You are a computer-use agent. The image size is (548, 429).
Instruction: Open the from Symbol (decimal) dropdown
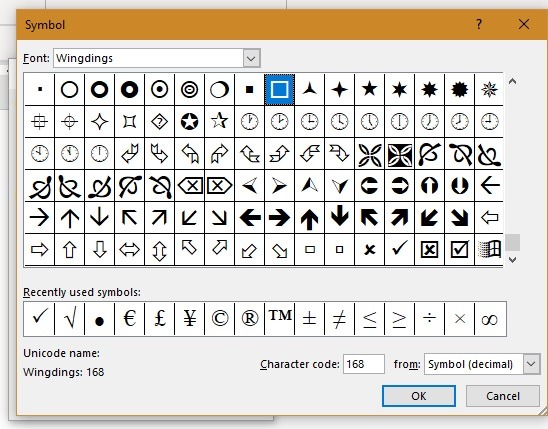click(x=531, y=364)
